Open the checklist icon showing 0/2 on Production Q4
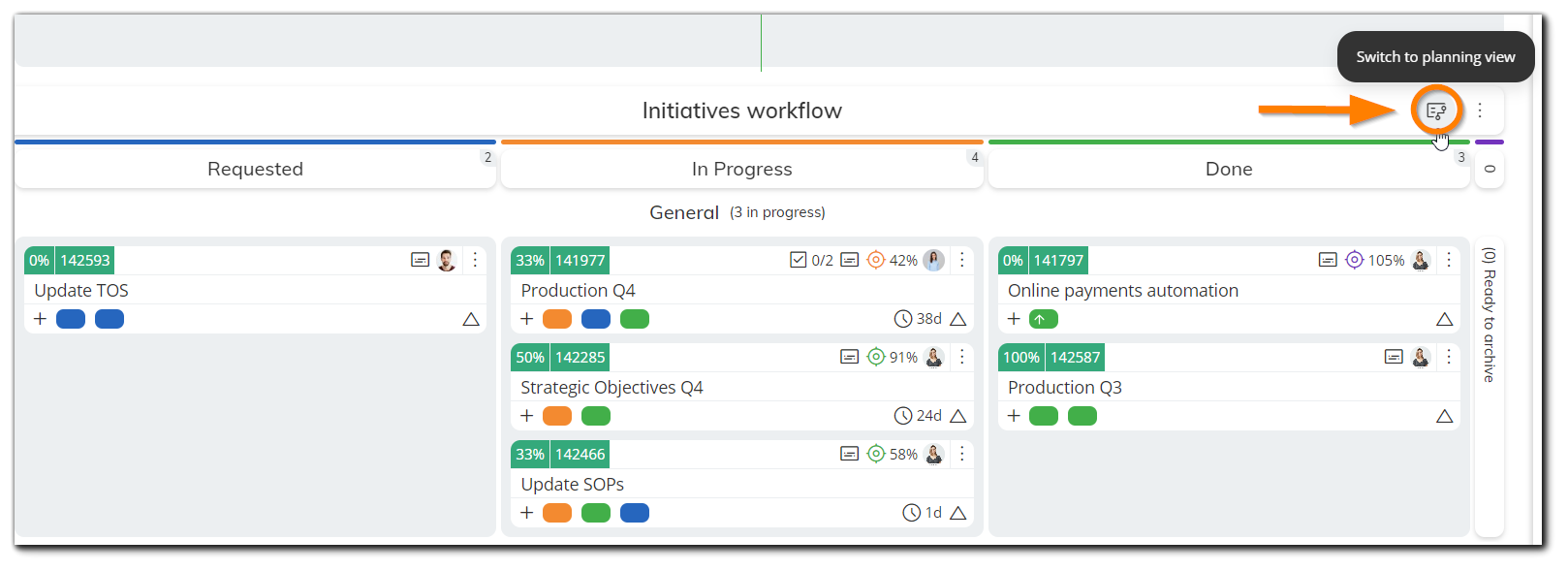The image size is (1568, 571). pos(797,260)
